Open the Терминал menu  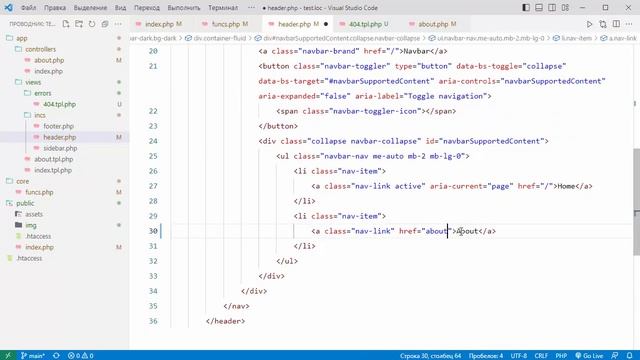[223, 8]
